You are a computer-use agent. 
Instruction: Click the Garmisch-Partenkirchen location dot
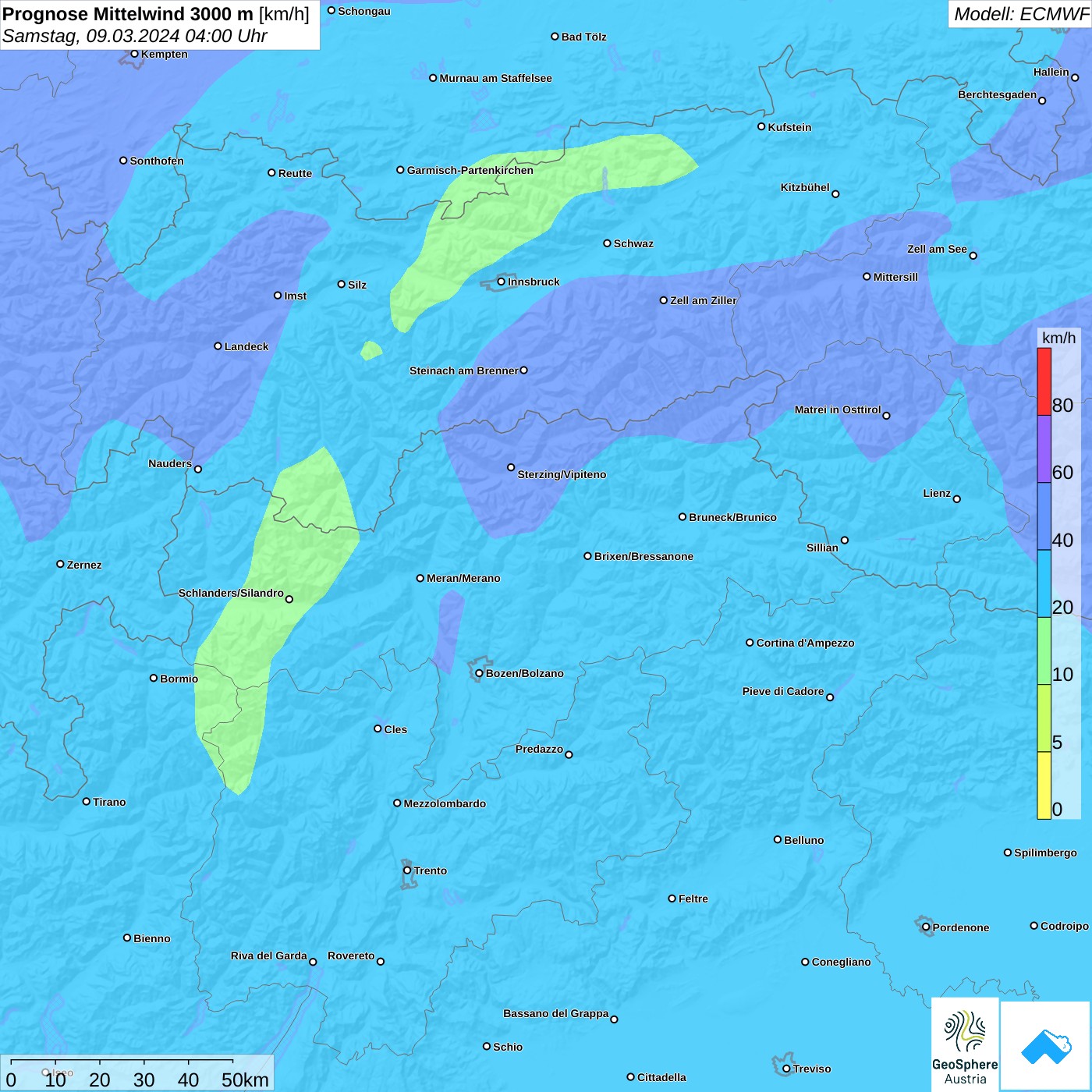point(400,169)
